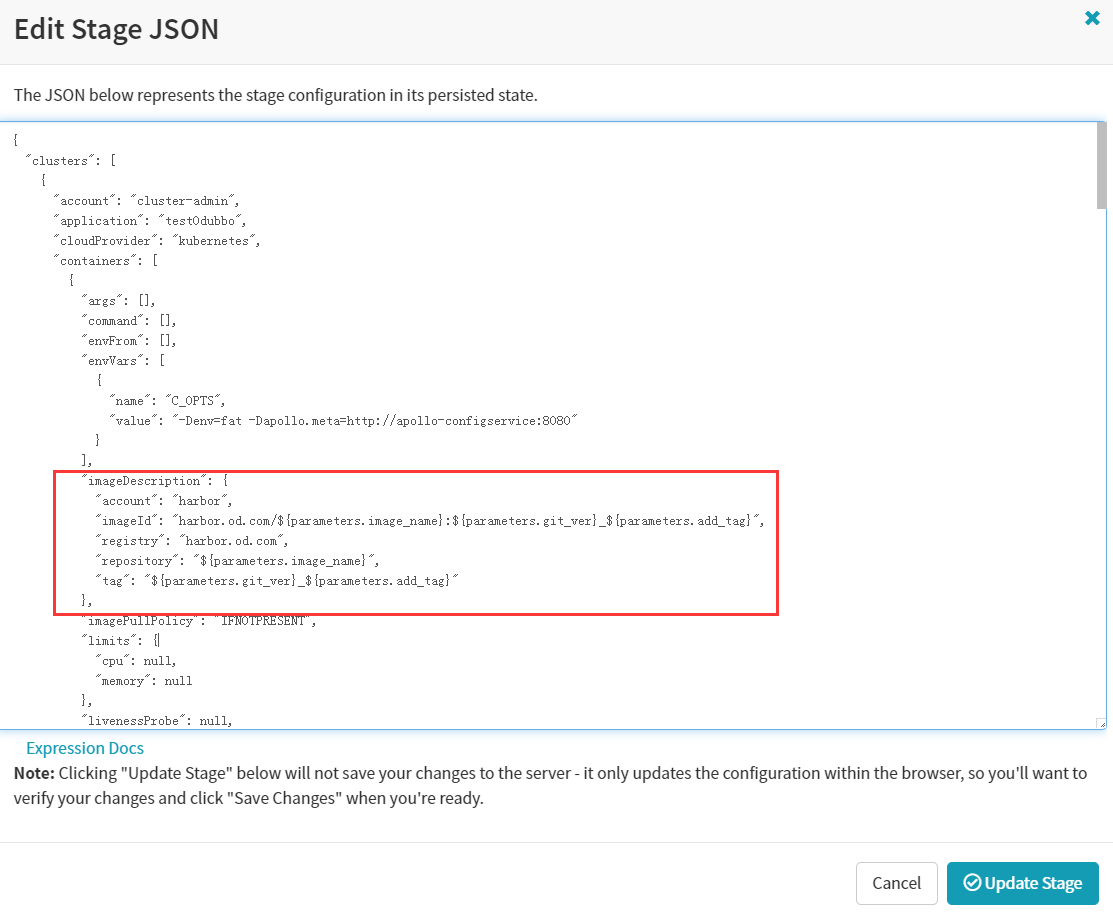Click the "account": "cluster-admin" line
1113x912 pixels.
point(146,201)
